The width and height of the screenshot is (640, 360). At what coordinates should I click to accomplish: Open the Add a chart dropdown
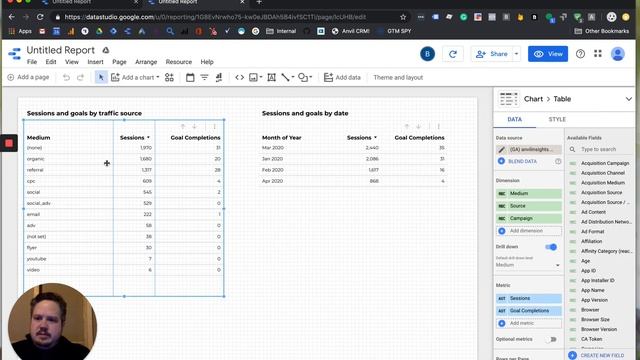tap(135, 77)
